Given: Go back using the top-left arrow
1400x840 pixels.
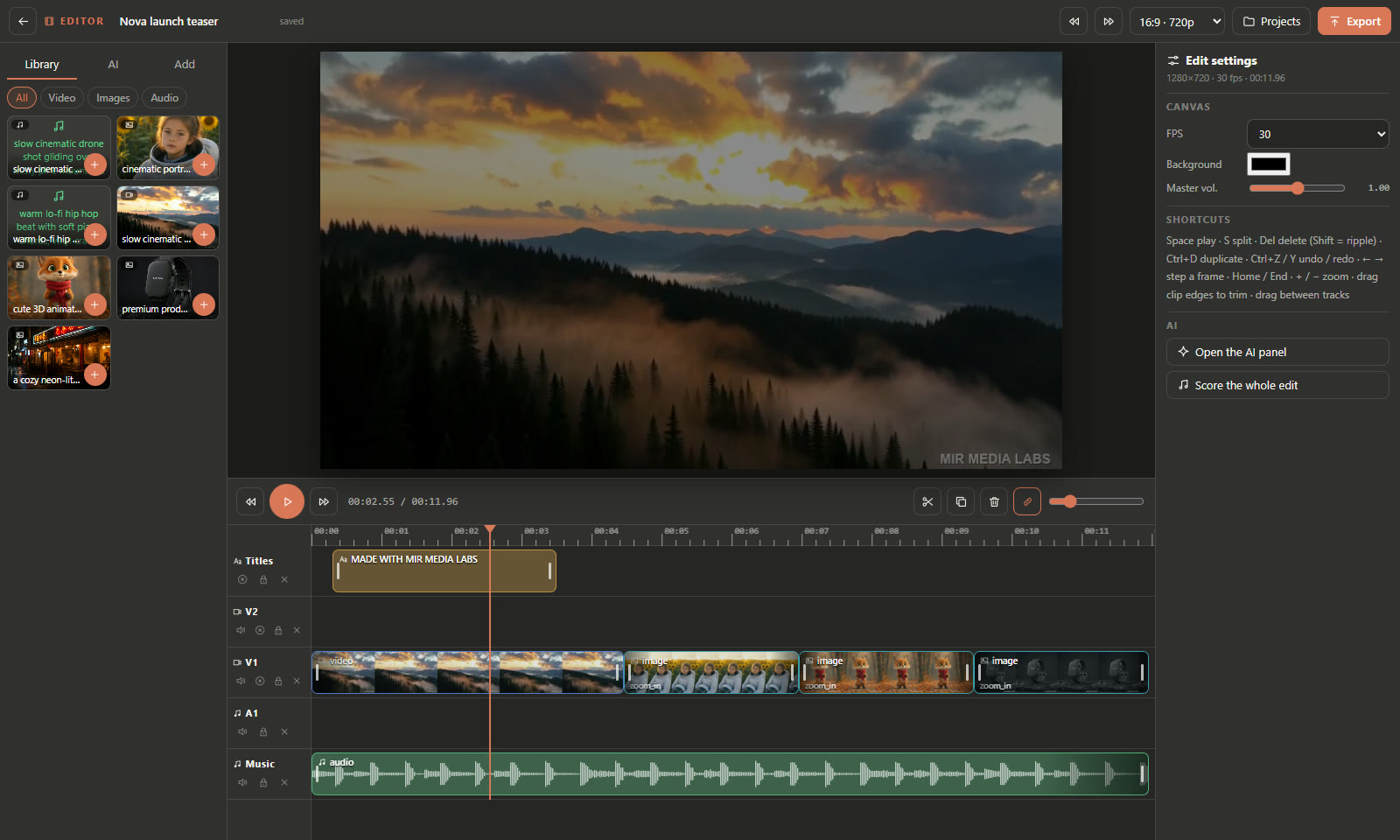Looking at the screenshot, I should (23, 21).
